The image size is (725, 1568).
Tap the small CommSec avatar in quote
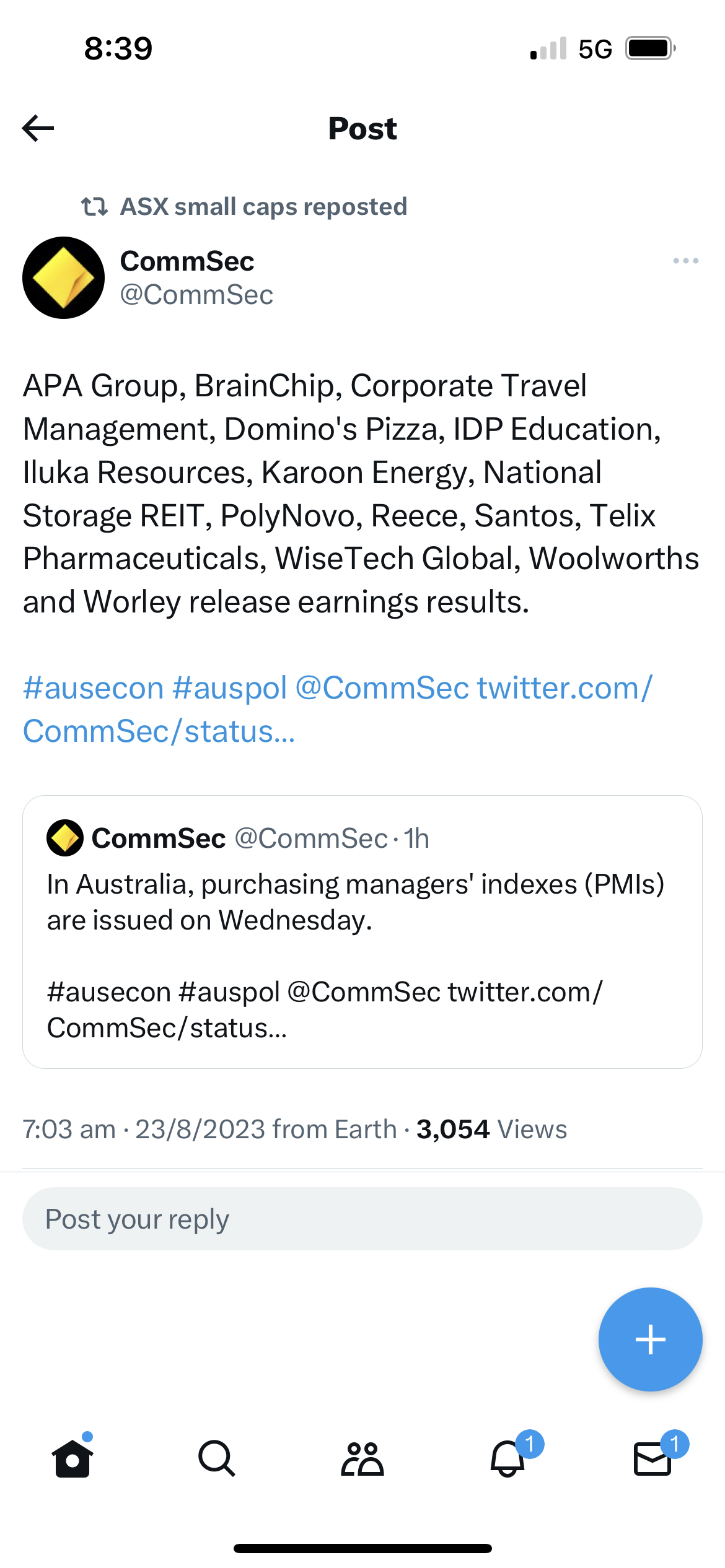(x=65, y=838)
